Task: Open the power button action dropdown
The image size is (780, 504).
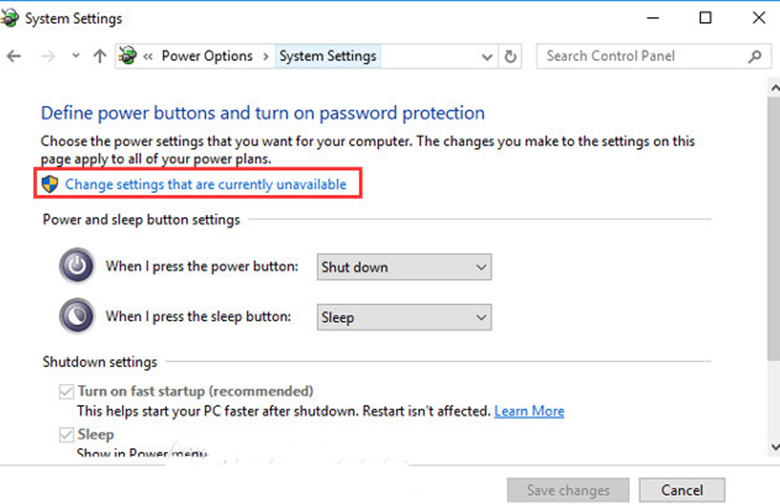Action: 404,267
